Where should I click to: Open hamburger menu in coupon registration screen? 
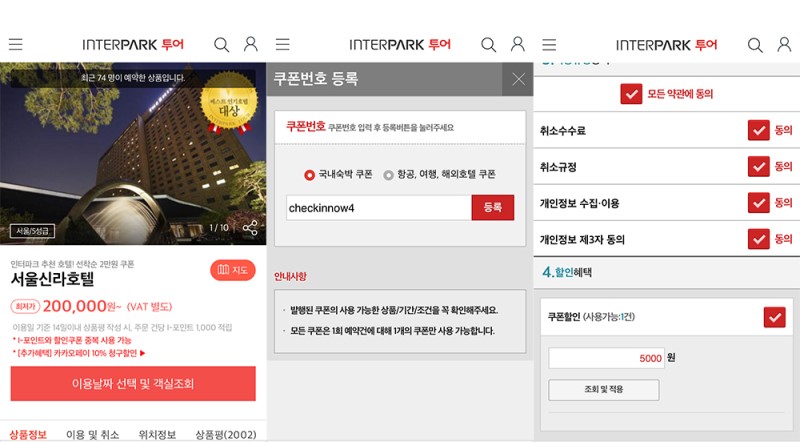(x=283, y=44)
